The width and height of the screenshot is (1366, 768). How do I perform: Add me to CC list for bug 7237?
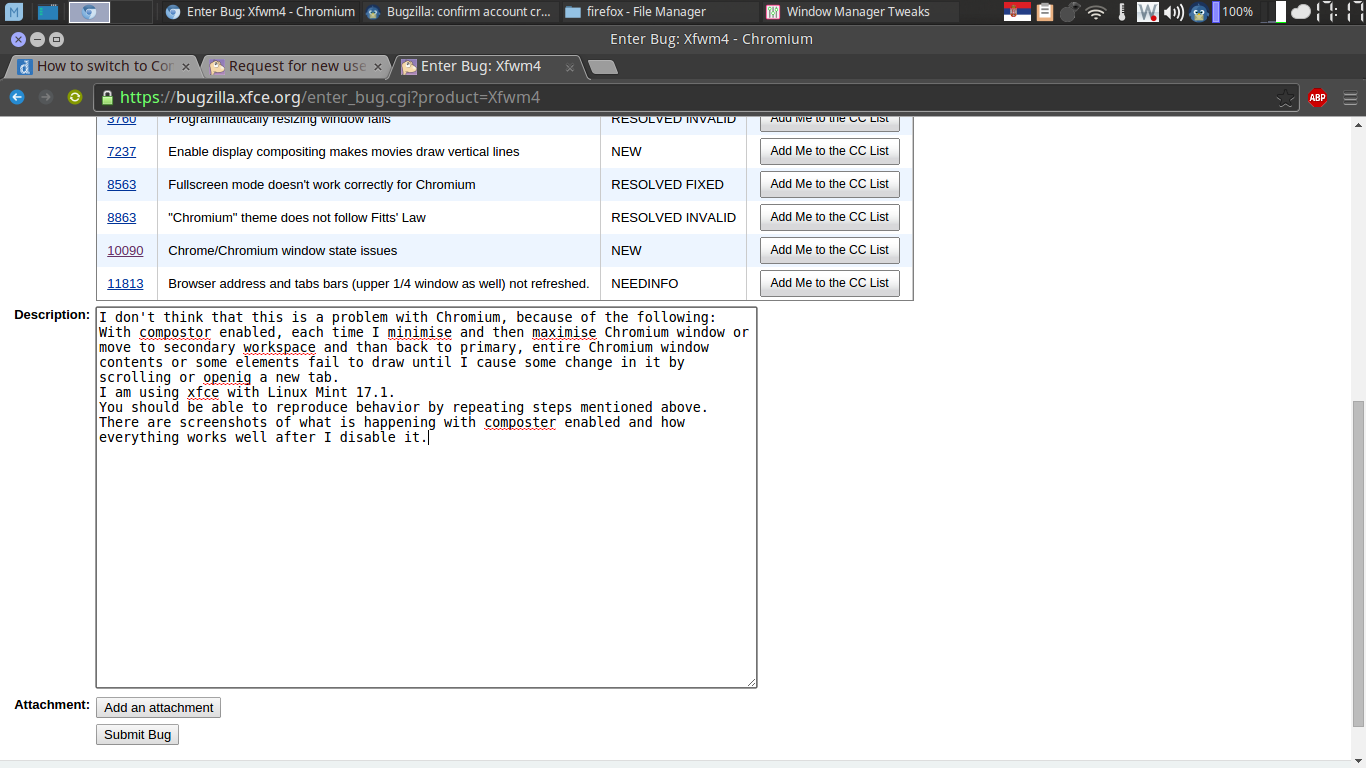tap(829, 151)
